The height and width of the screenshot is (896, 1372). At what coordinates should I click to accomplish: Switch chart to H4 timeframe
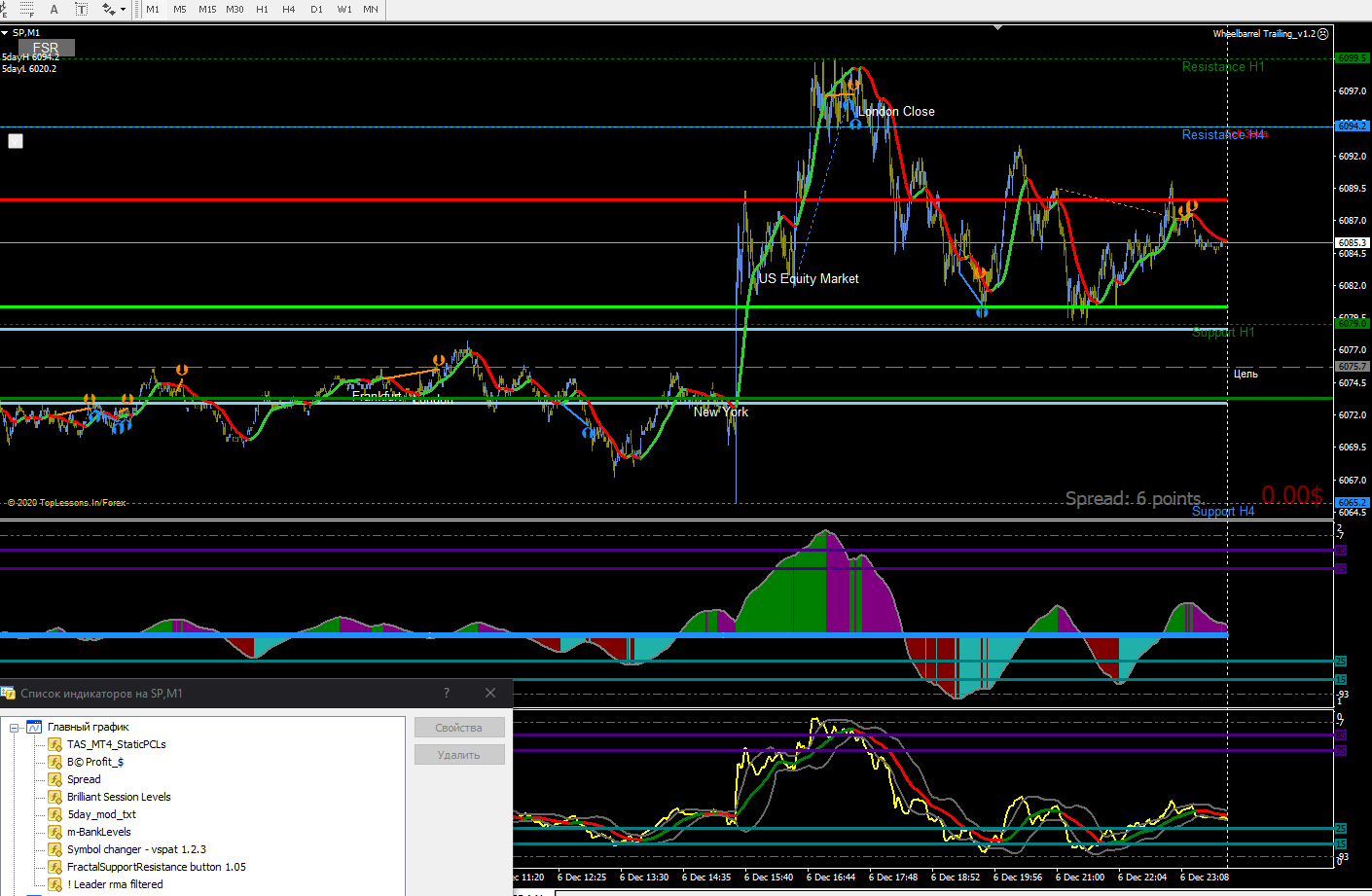(x=289, y=10)
